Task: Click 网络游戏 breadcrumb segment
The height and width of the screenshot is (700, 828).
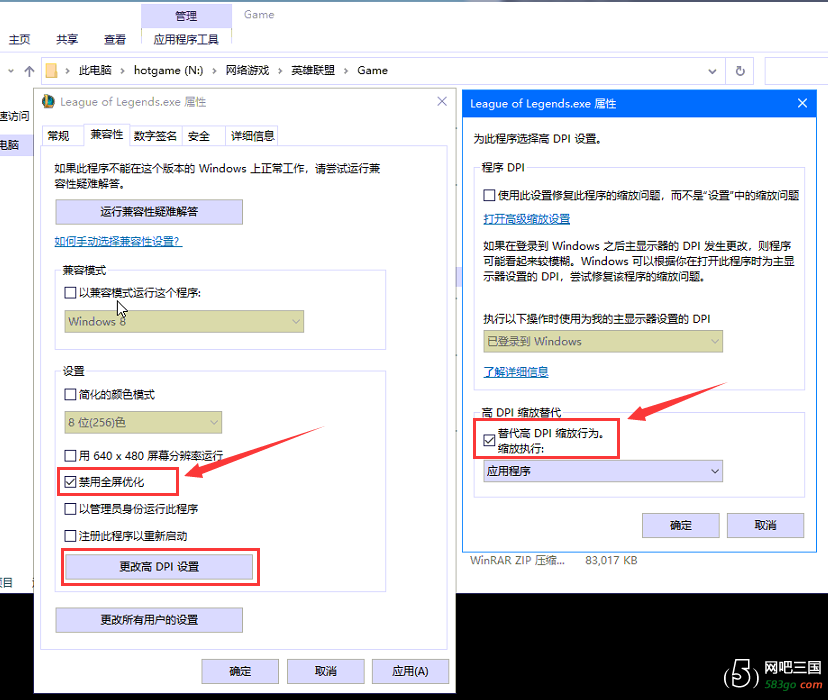Action: tap(247, 70)
